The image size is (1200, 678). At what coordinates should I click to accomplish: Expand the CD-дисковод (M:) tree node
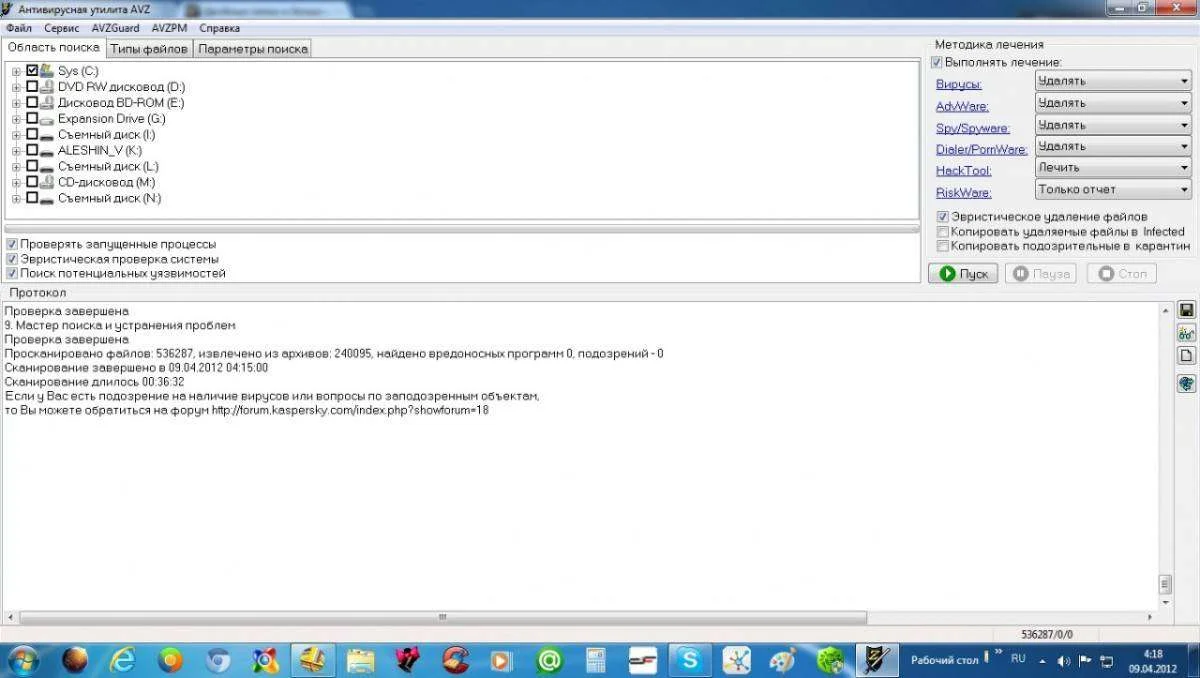tap(16, 182)
